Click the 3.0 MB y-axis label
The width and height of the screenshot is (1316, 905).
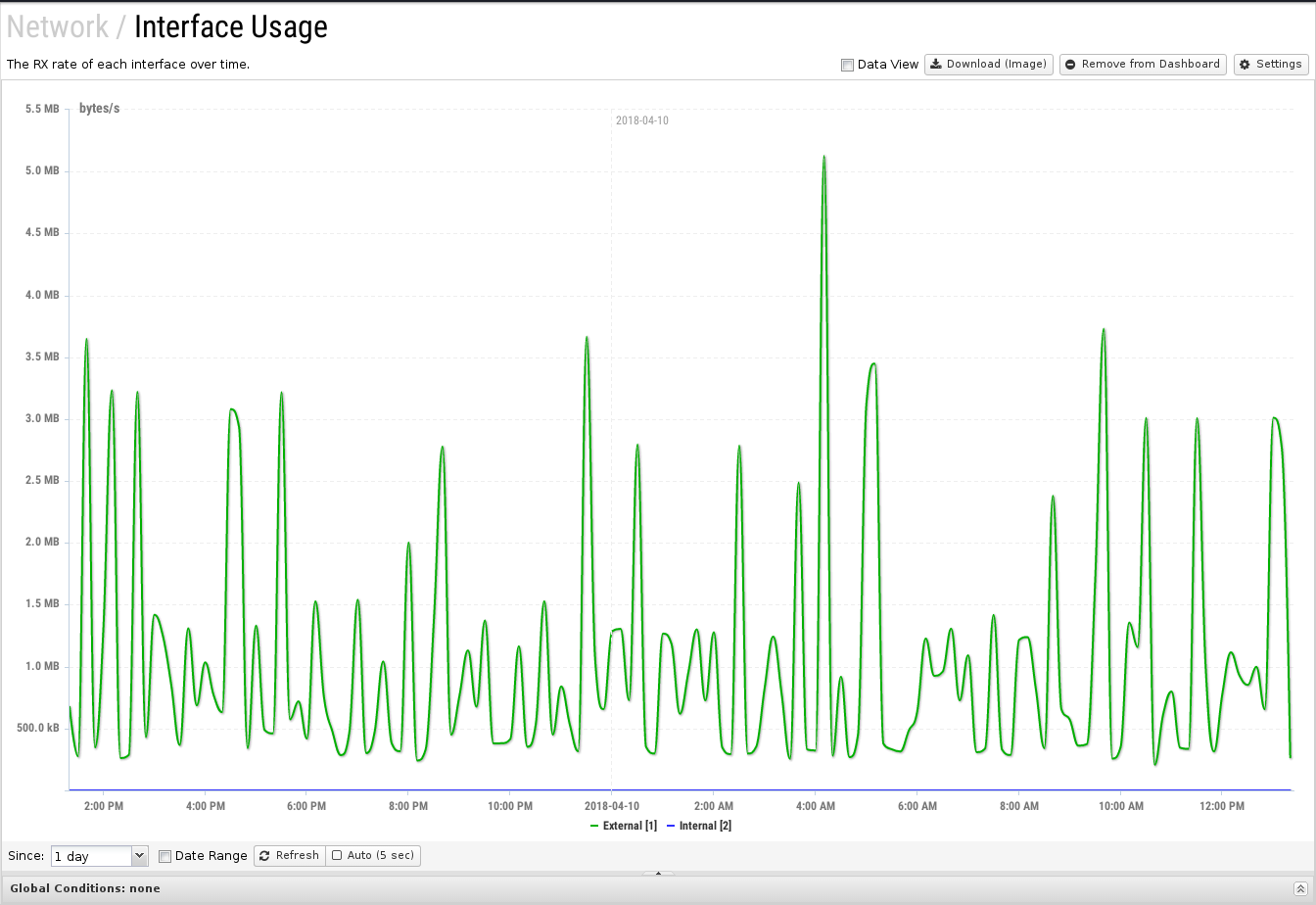click(42, 419)
